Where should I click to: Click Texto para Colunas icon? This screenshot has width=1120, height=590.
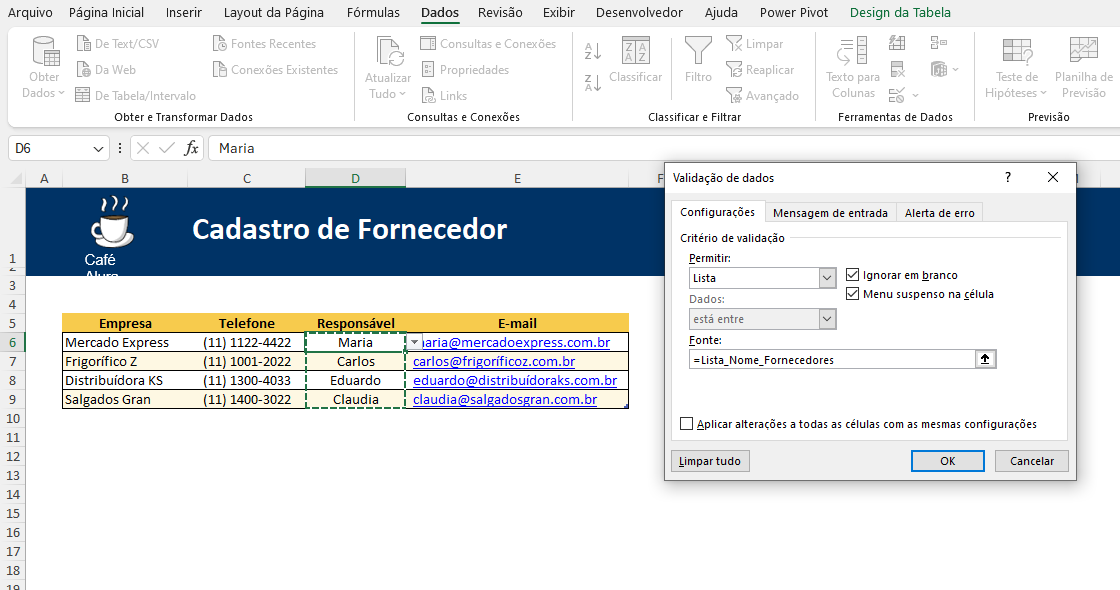tap(852, 51)
